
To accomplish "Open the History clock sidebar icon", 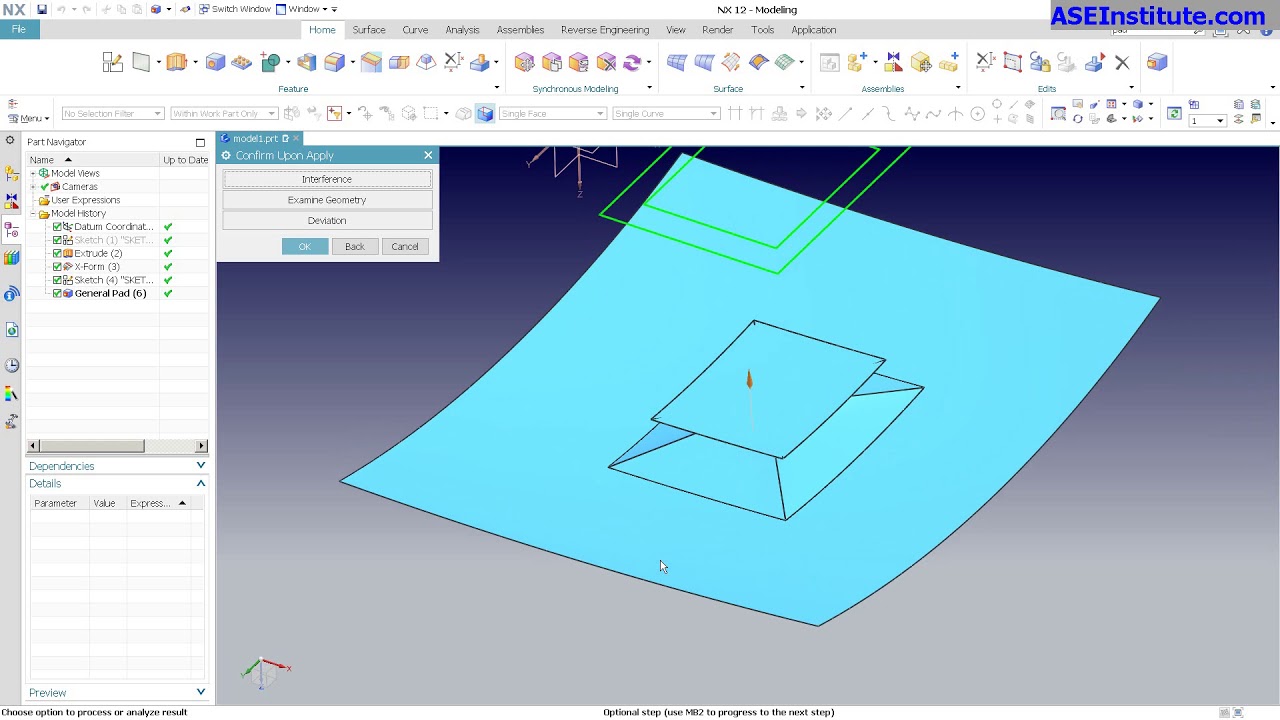I will 11,365.
